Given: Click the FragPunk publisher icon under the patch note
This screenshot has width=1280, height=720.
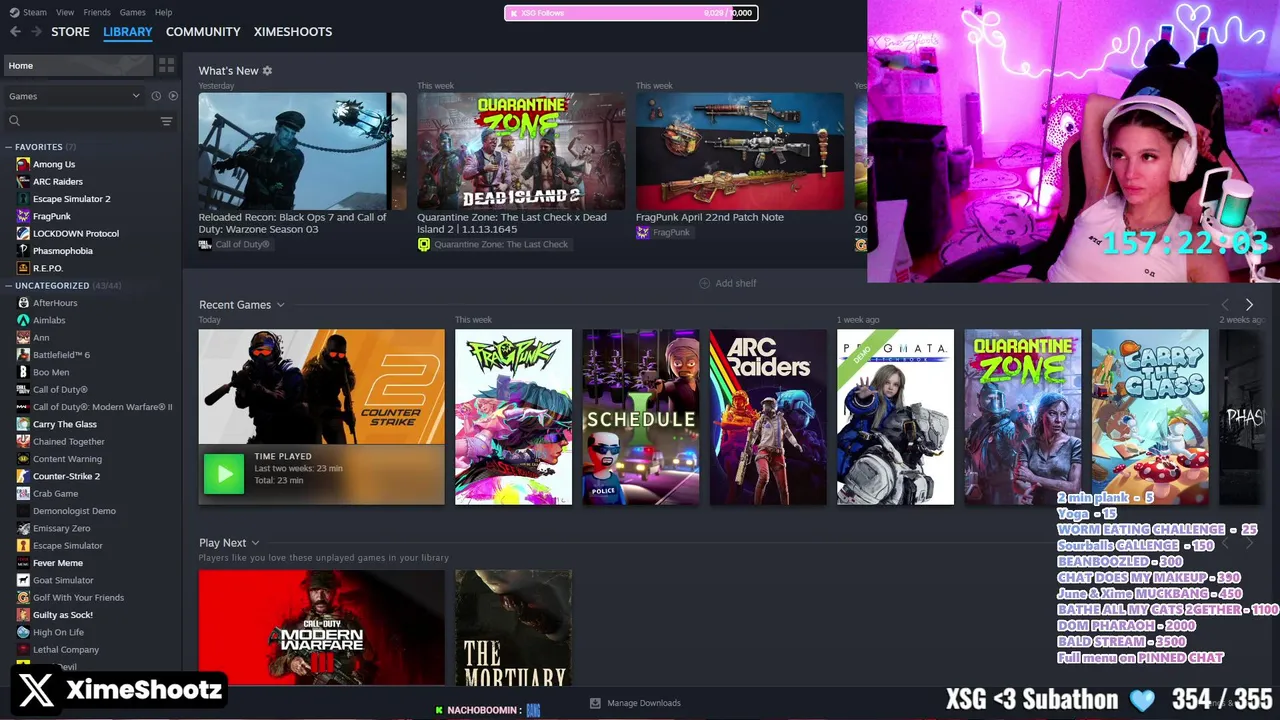Looking at the screenshot, I should point(643,232).
